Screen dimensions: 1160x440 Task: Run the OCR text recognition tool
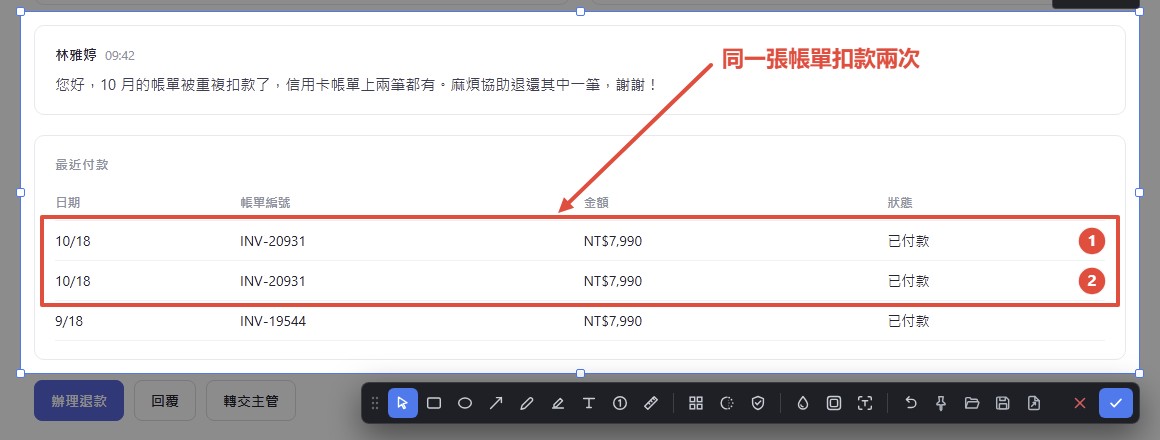click(x=865, y=403)
